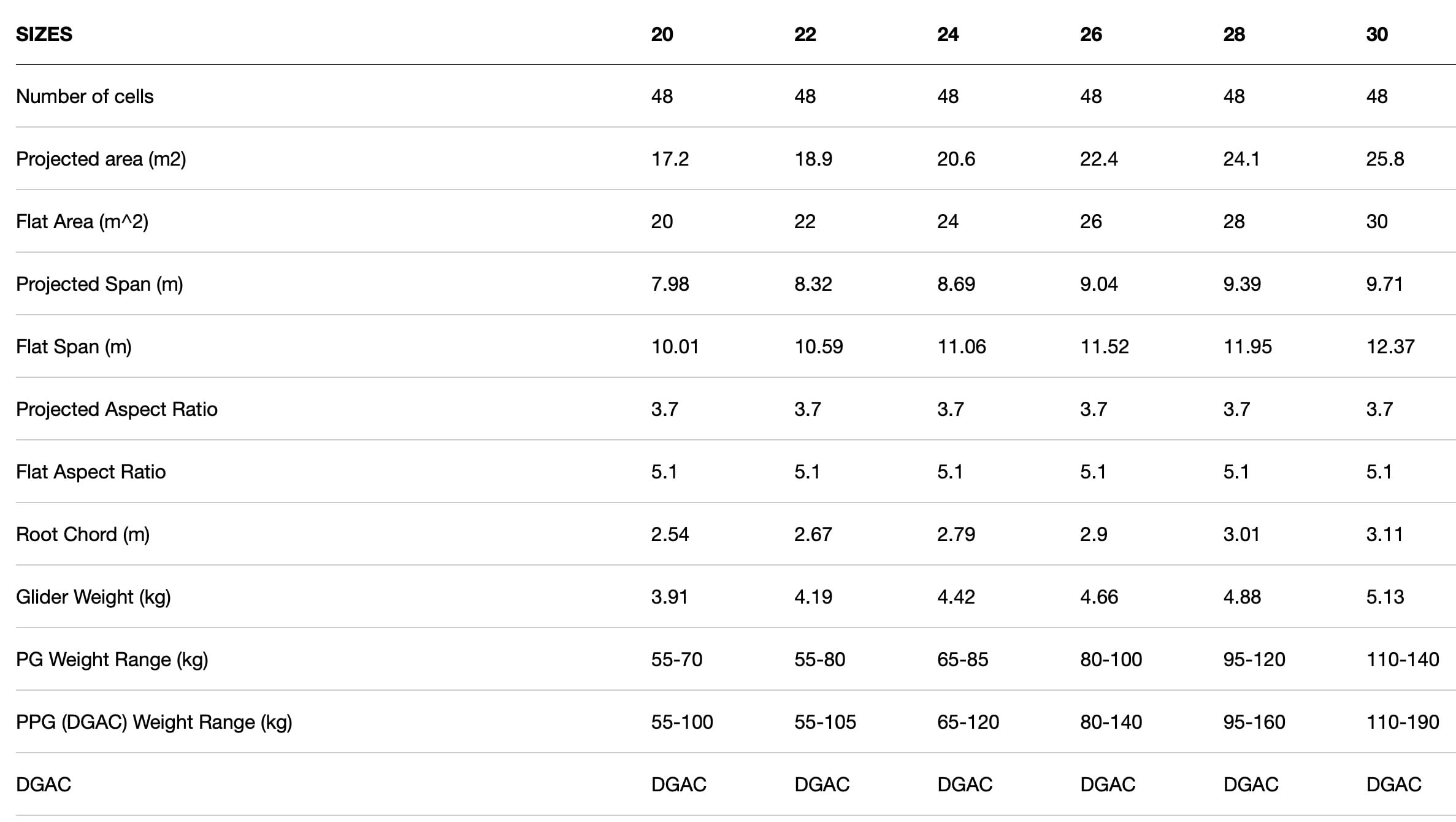Click projected area value 25.8
This screenshot has height=822, width=1456.
(x=1385, y=159)
